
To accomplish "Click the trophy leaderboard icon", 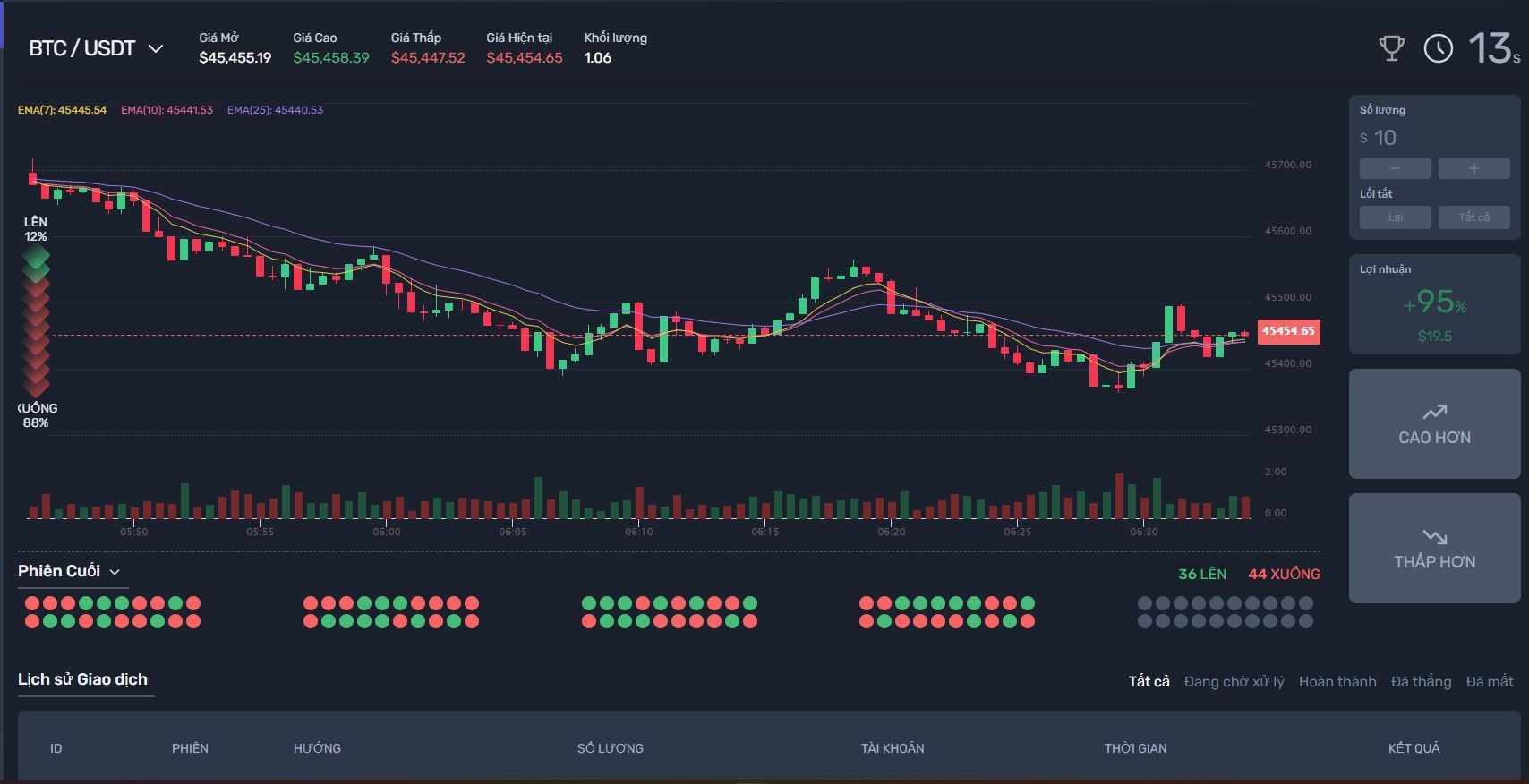I will 1391,48.
